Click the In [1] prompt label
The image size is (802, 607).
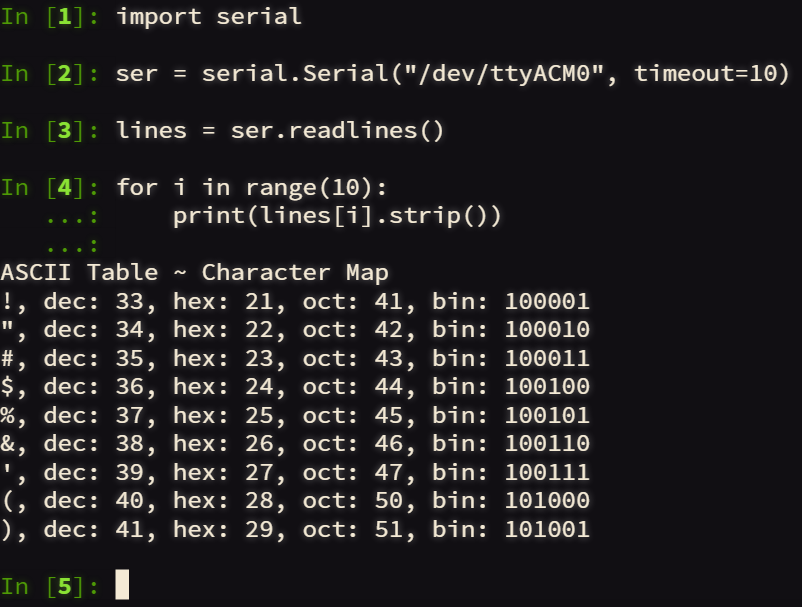click(50, 16)
